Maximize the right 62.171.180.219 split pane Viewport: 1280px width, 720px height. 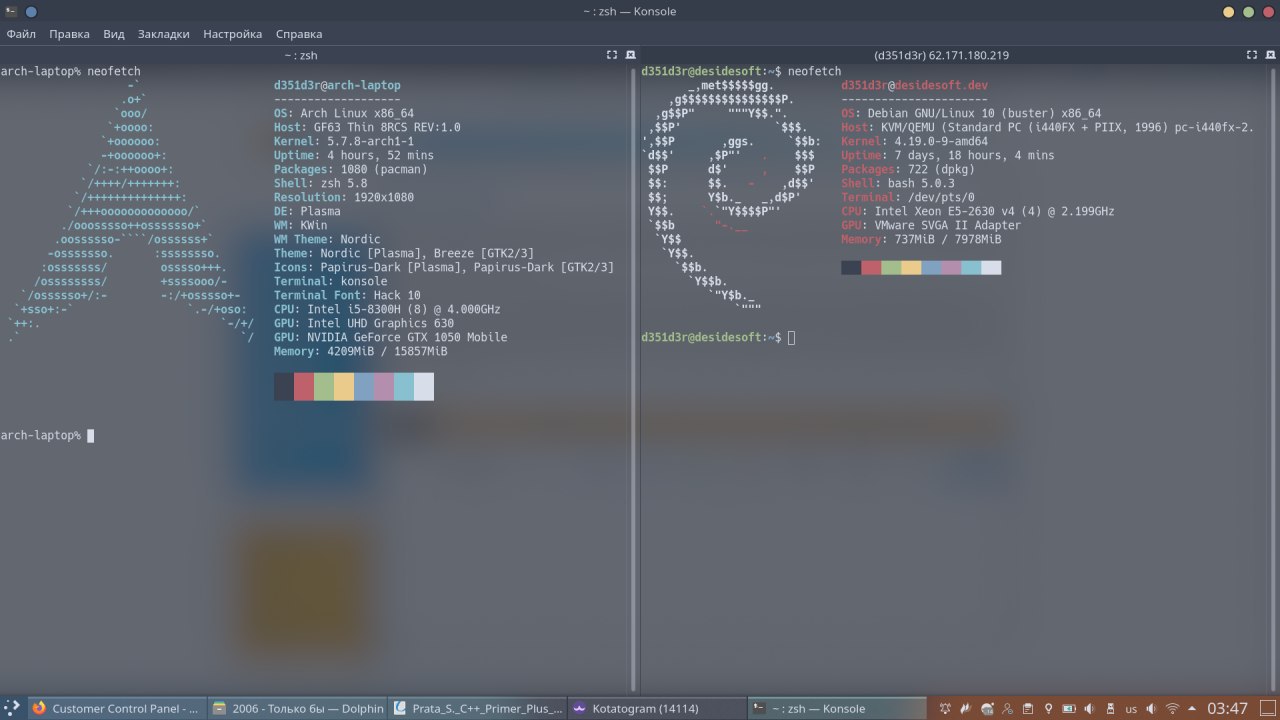coord(1251,55)
